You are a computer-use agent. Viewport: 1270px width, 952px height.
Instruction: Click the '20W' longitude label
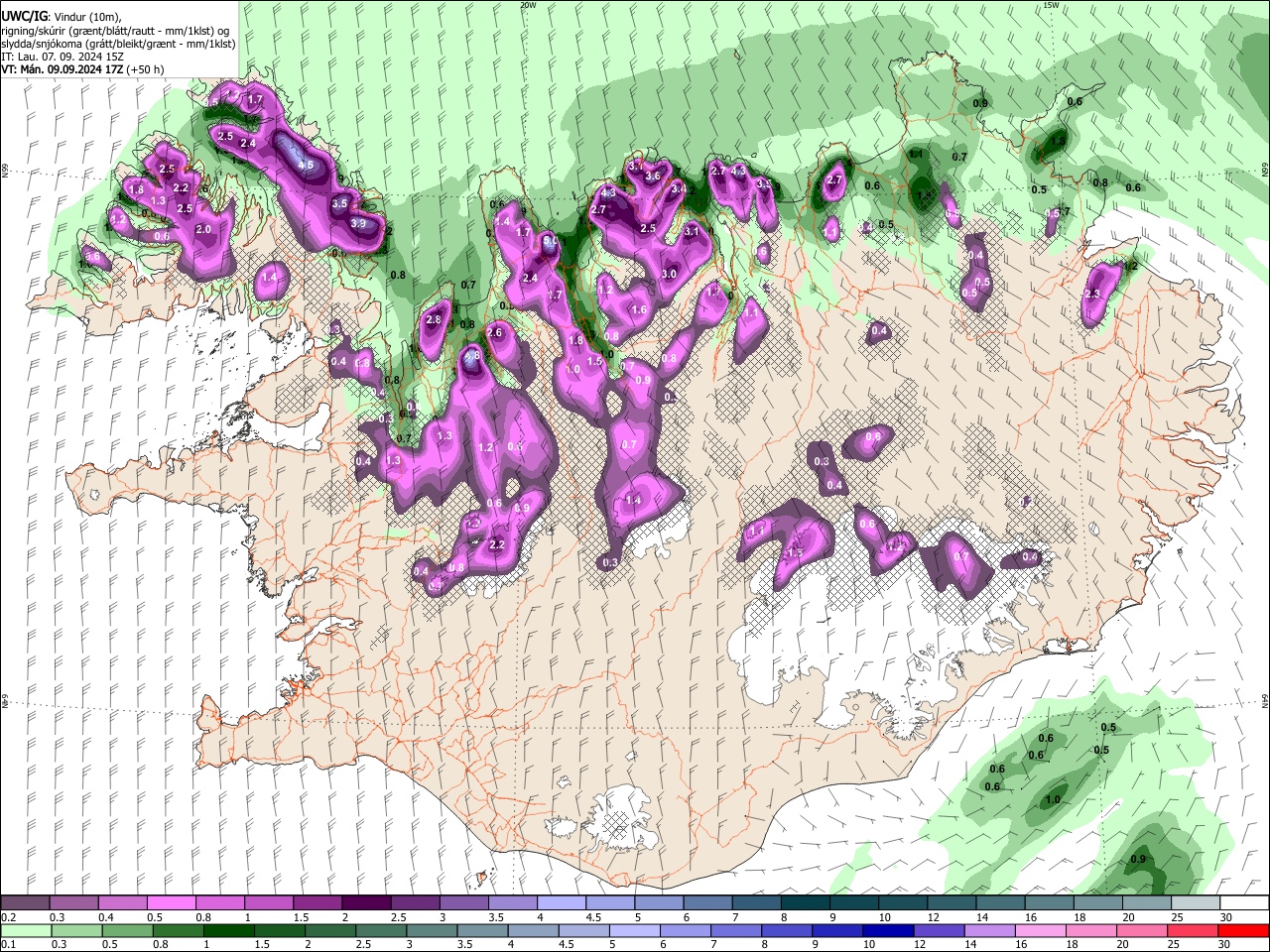(x=528, y=5)
